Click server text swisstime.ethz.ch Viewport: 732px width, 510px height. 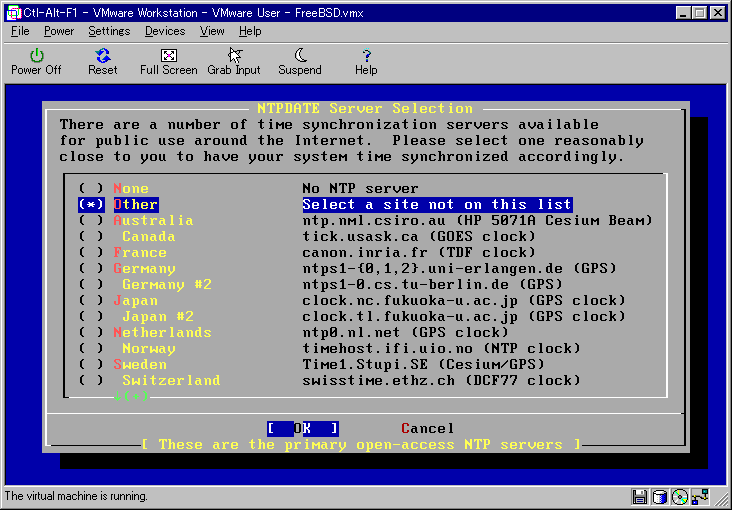(379, 380)
